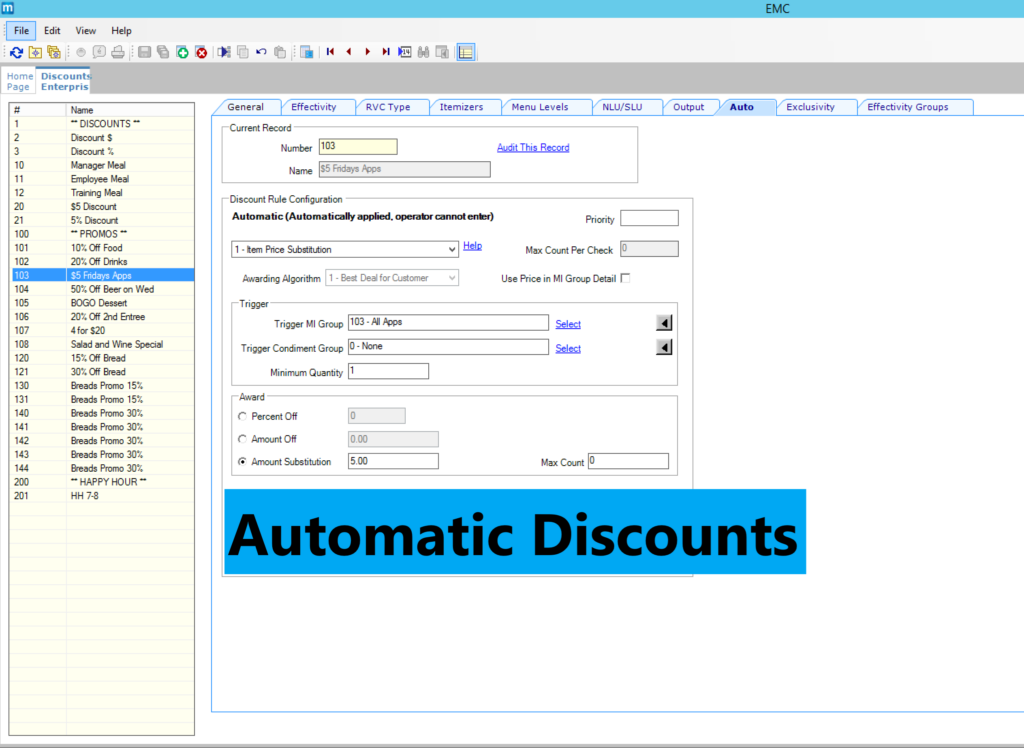This screenshot has height=748, width=1024.
Task: Open the View menu
Action: 86,31
